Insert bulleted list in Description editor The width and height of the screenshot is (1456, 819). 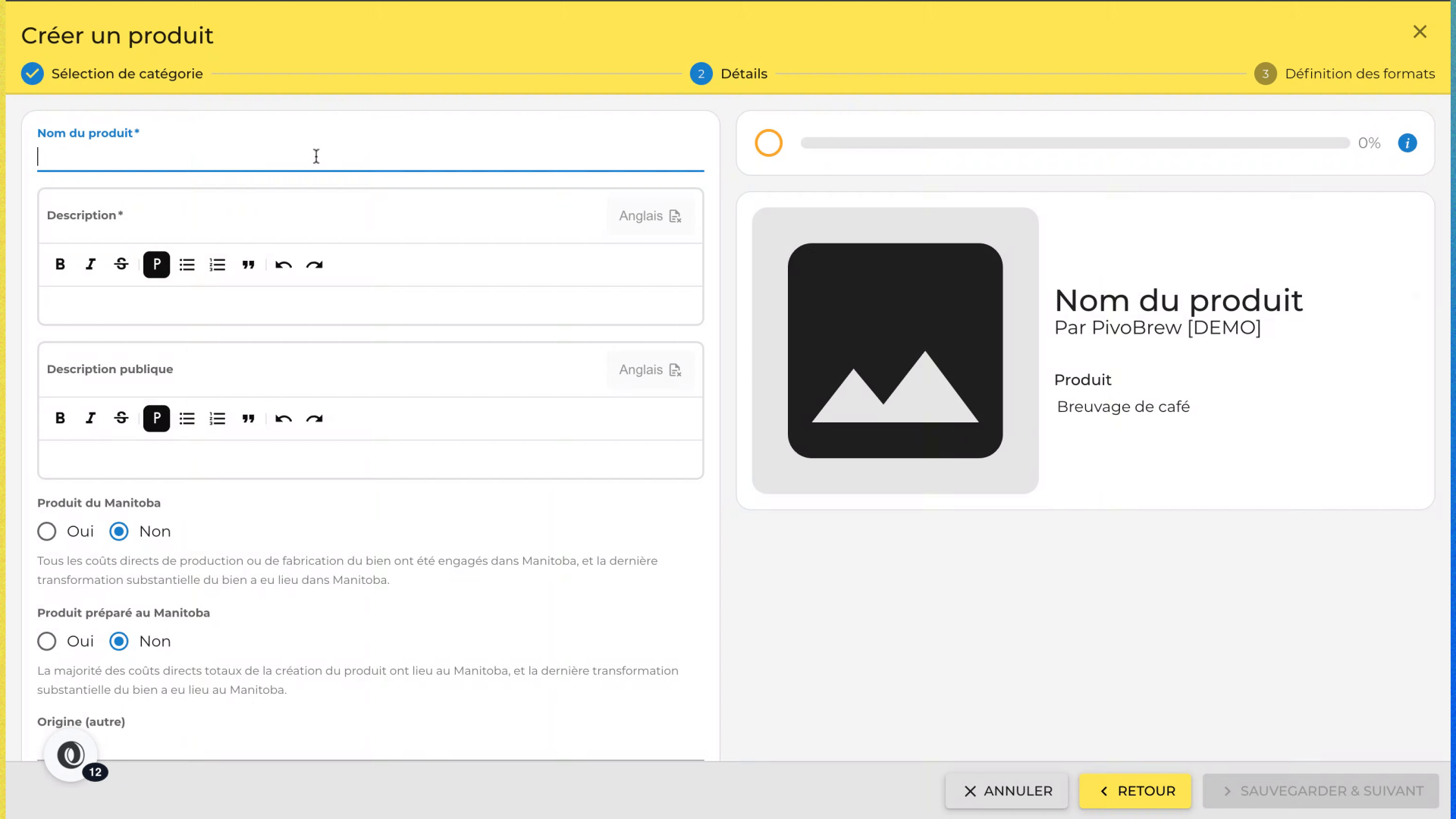point(187,265)
